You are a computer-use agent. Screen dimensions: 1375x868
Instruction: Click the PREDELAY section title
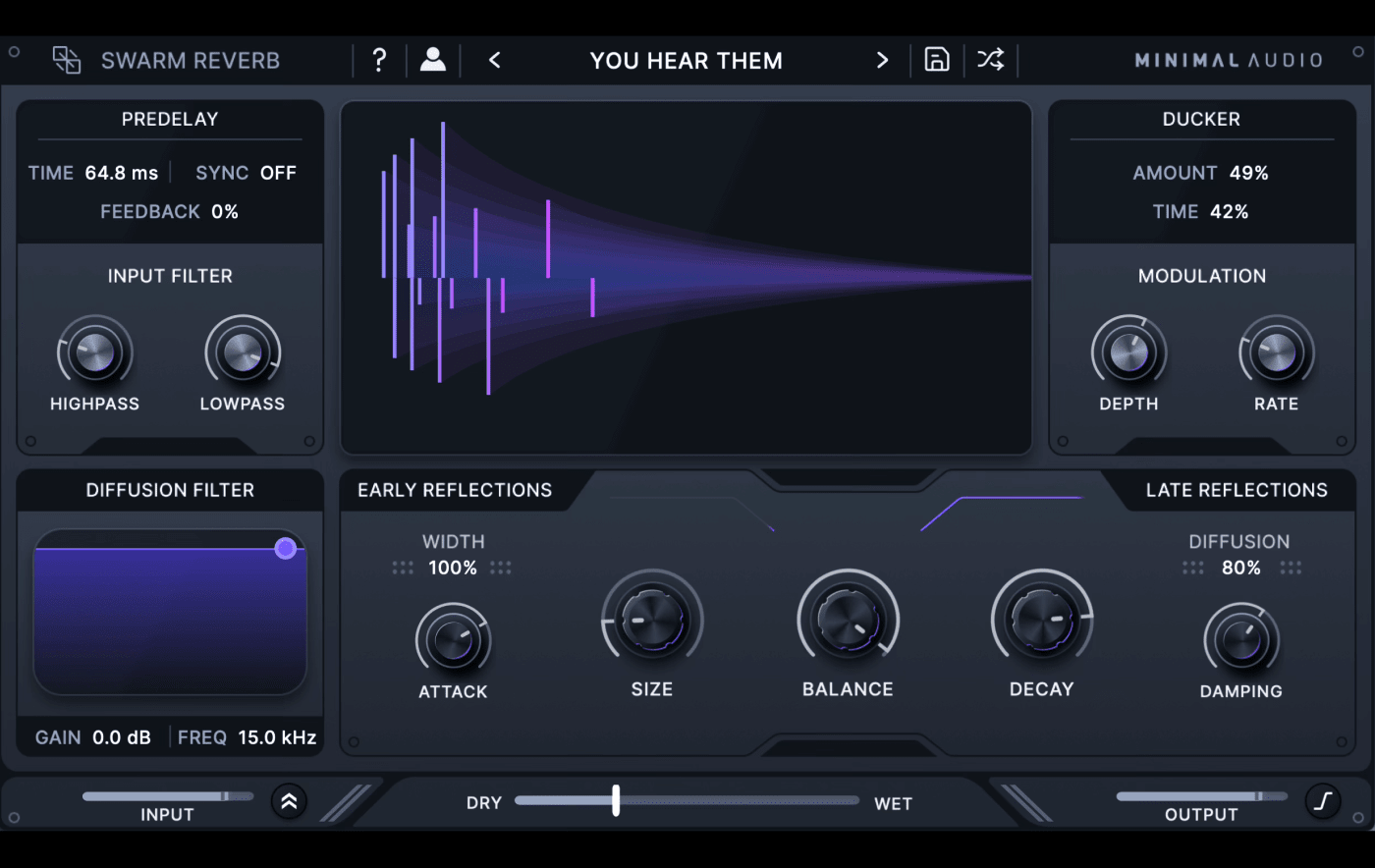(170, 119)
